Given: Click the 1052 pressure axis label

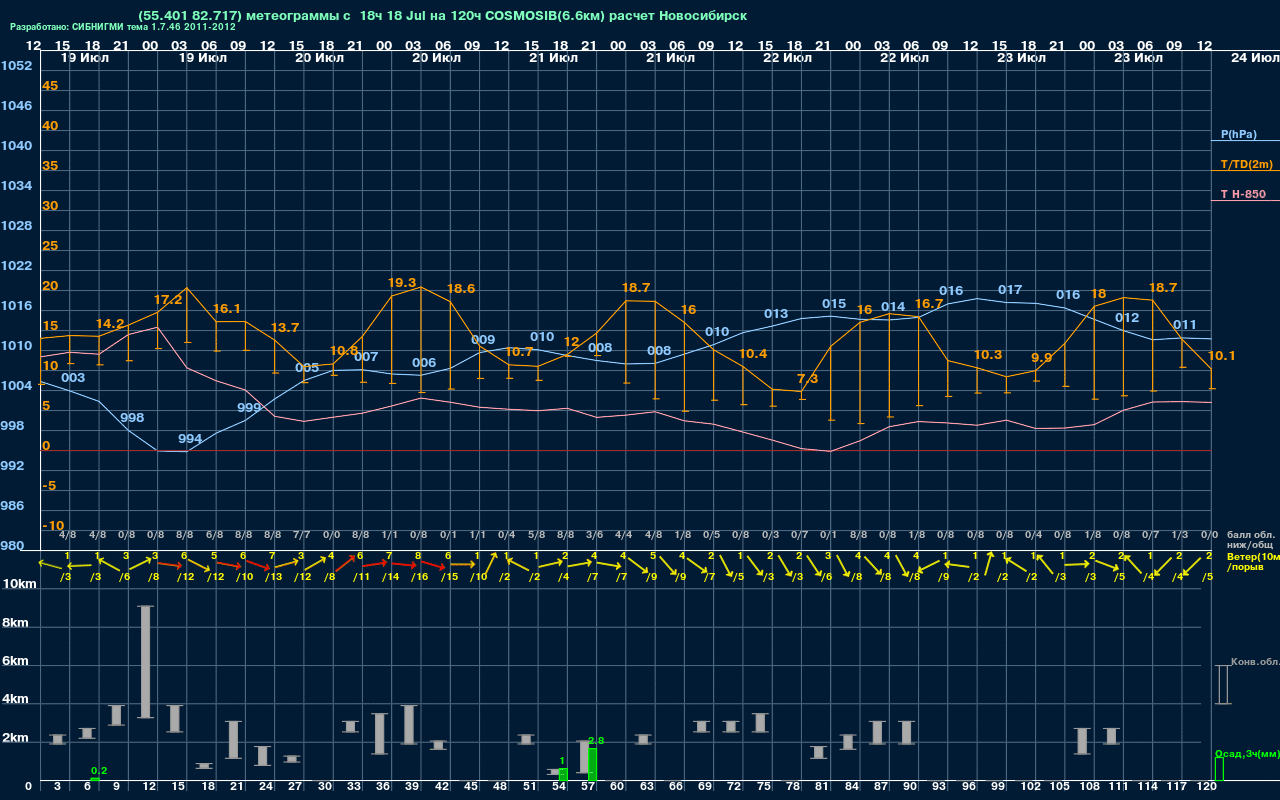Looking at the screenshot, I should pos(16,66).
